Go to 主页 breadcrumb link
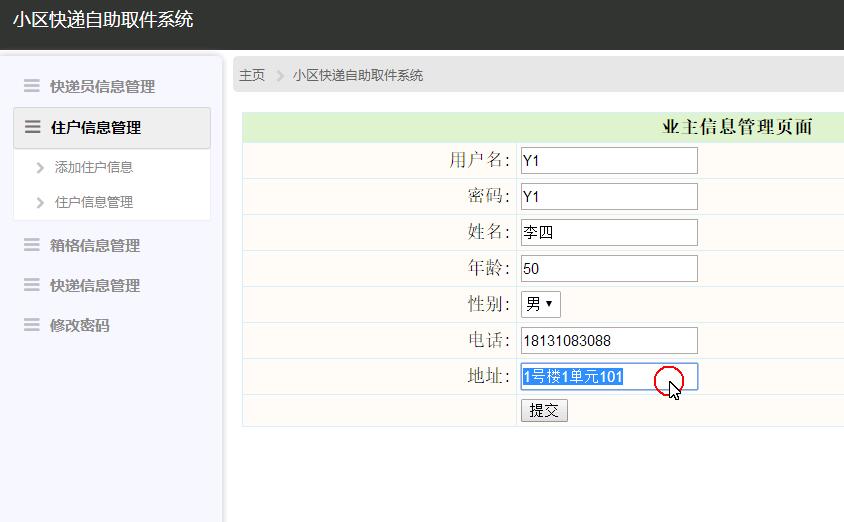This screenshot has height=522, width=844. pyautogui.click(x=252, y=76)
